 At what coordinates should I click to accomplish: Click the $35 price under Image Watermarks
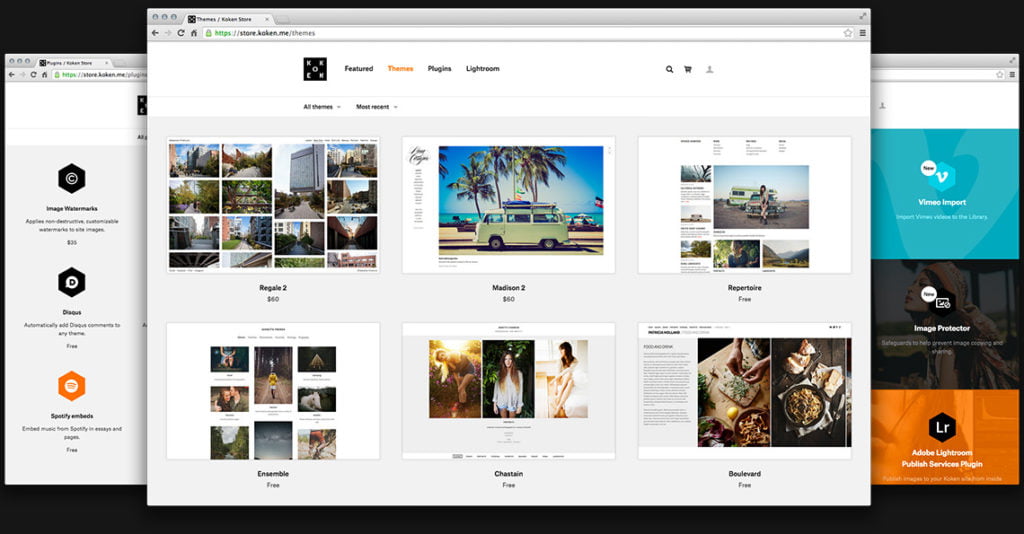tap(72, 243)
